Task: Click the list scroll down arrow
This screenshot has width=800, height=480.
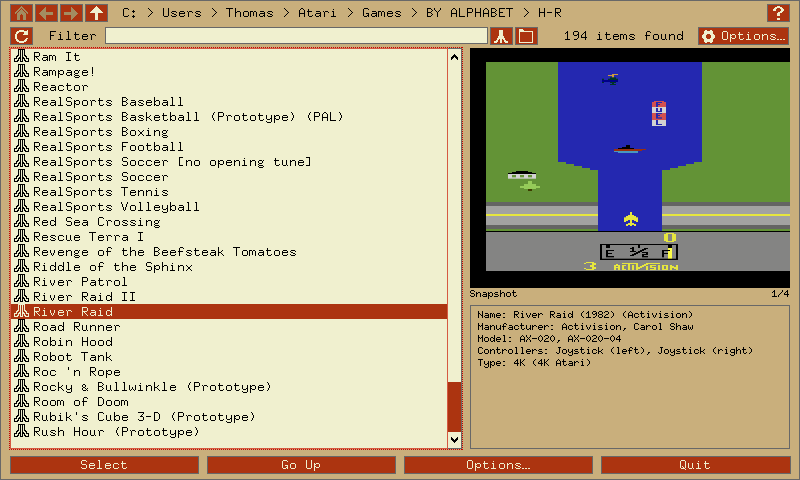Action: 455,439
